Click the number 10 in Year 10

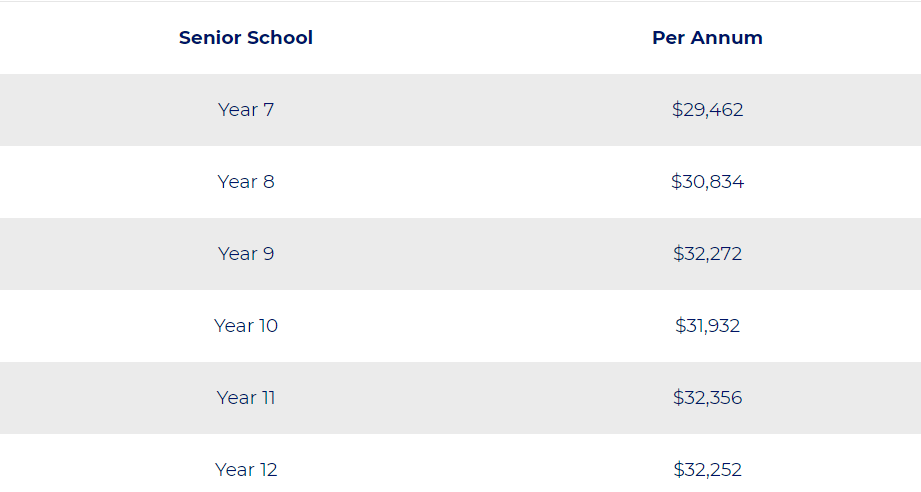tap(268, 326)
